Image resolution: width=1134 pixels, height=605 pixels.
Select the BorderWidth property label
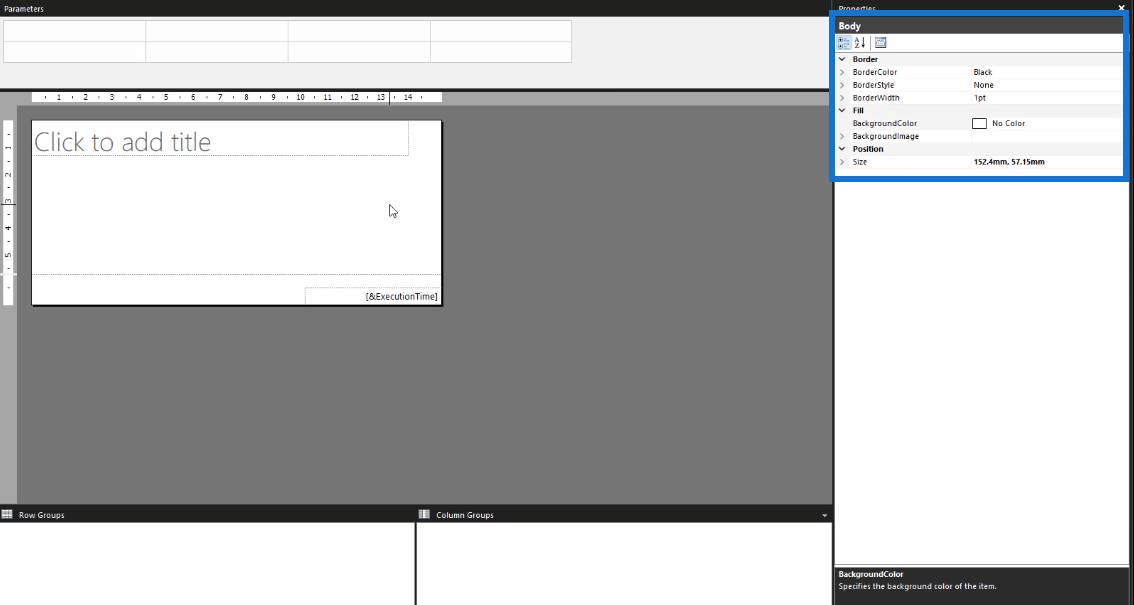tap(876, 98)
